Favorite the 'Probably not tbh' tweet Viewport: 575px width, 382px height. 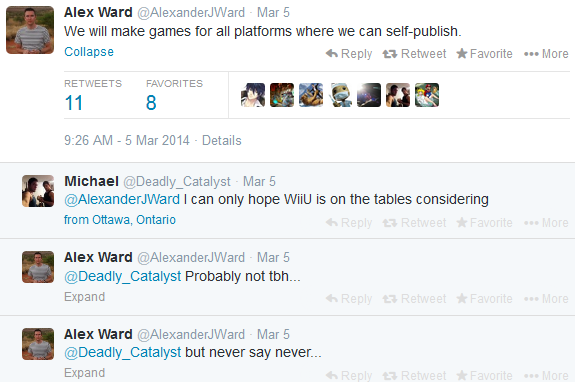(484, 299)
